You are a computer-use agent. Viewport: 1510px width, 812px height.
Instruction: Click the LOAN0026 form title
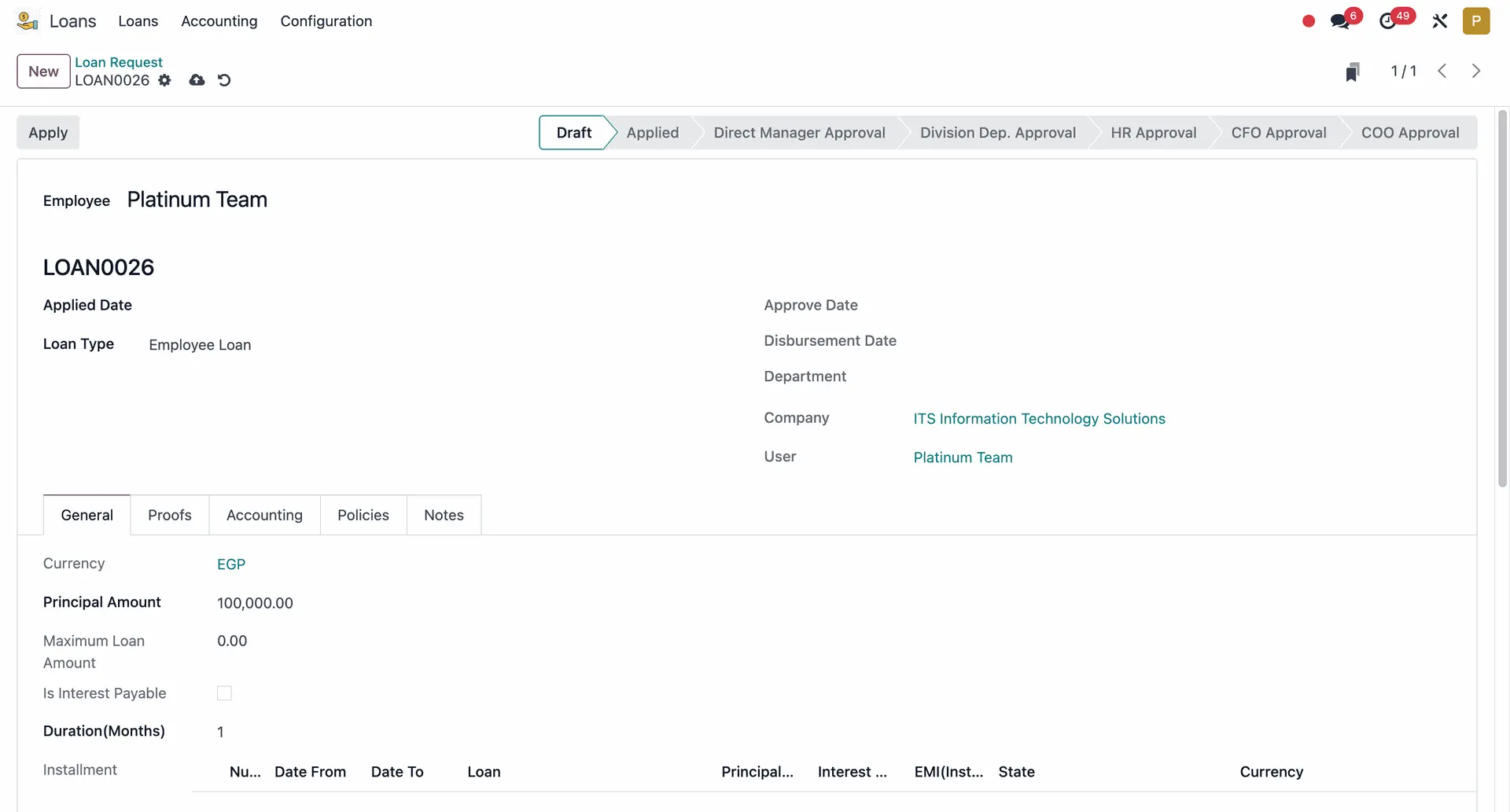(98, 267)
